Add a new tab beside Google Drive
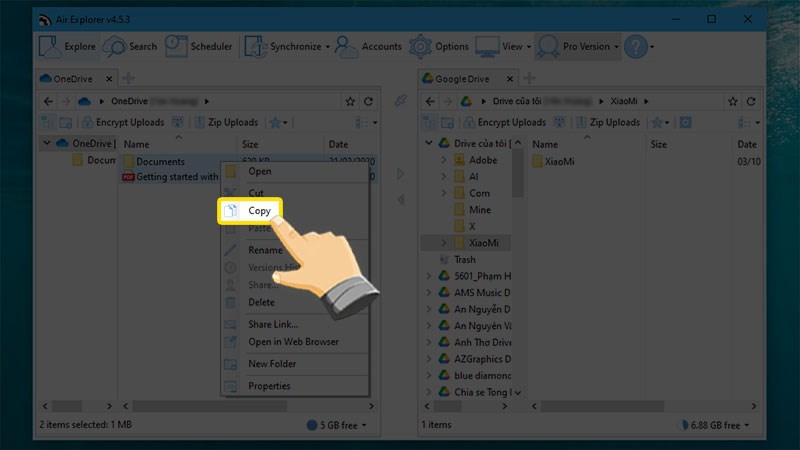800x450 pixels. (530, 78)
